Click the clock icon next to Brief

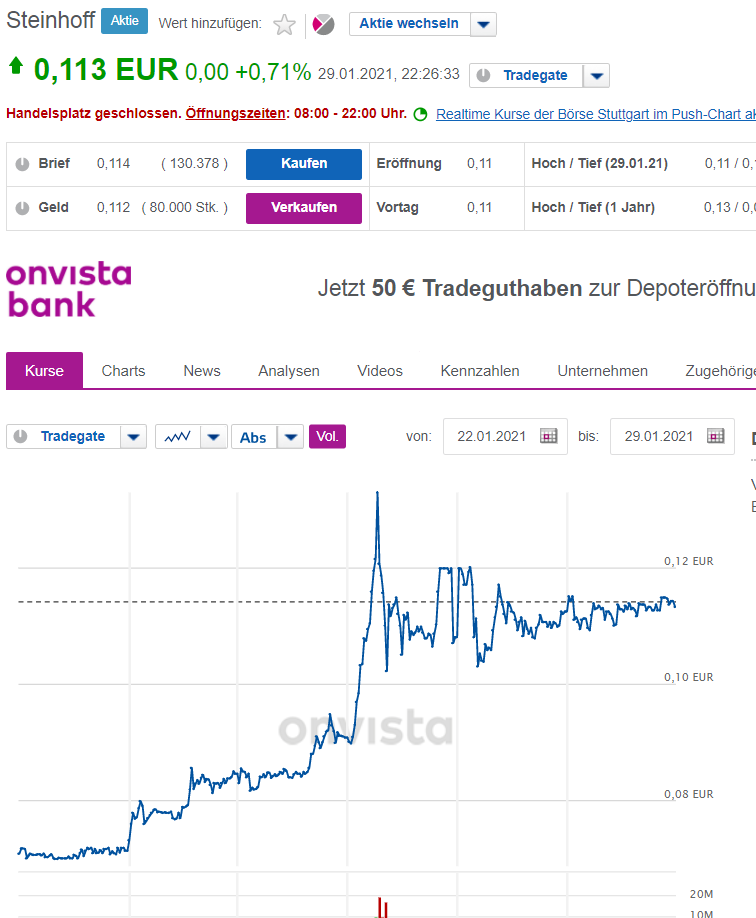tap(22, 164)
